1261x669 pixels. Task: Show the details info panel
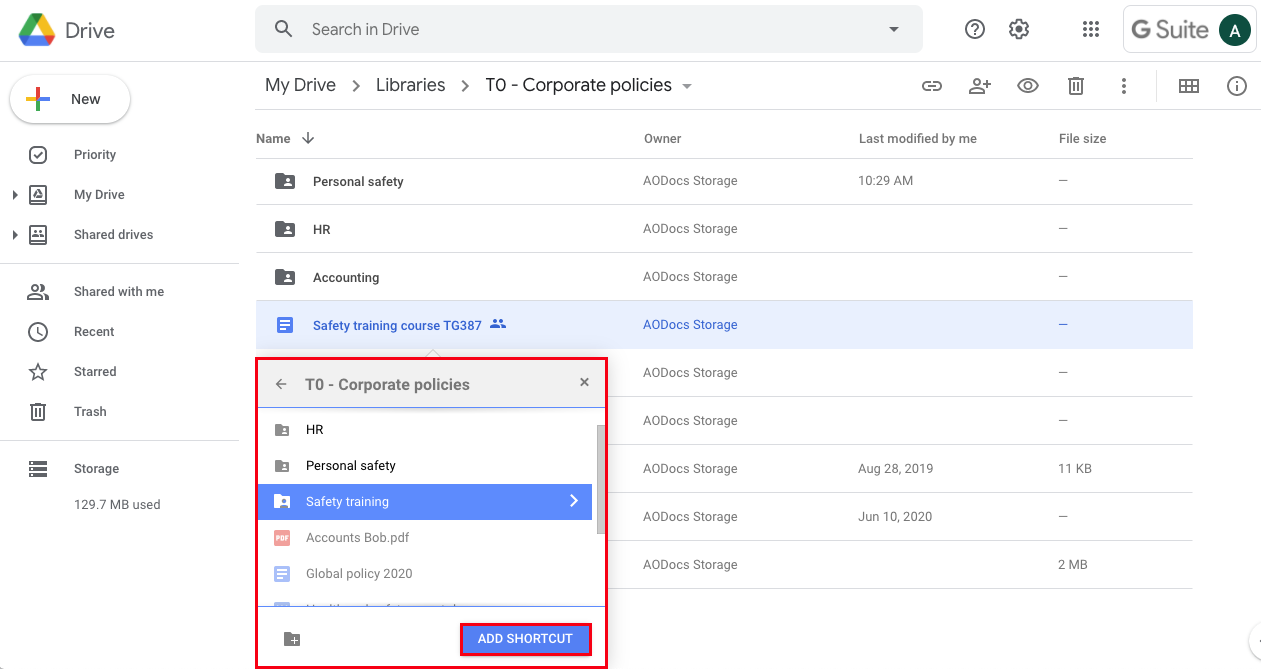pos(1237,86)
